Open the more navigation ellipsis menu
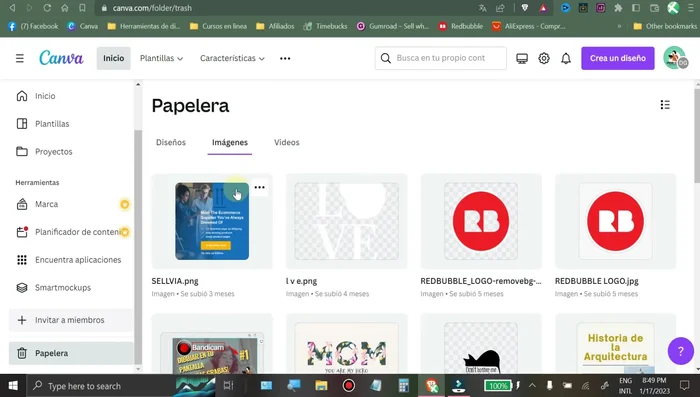 click(285, 58)
